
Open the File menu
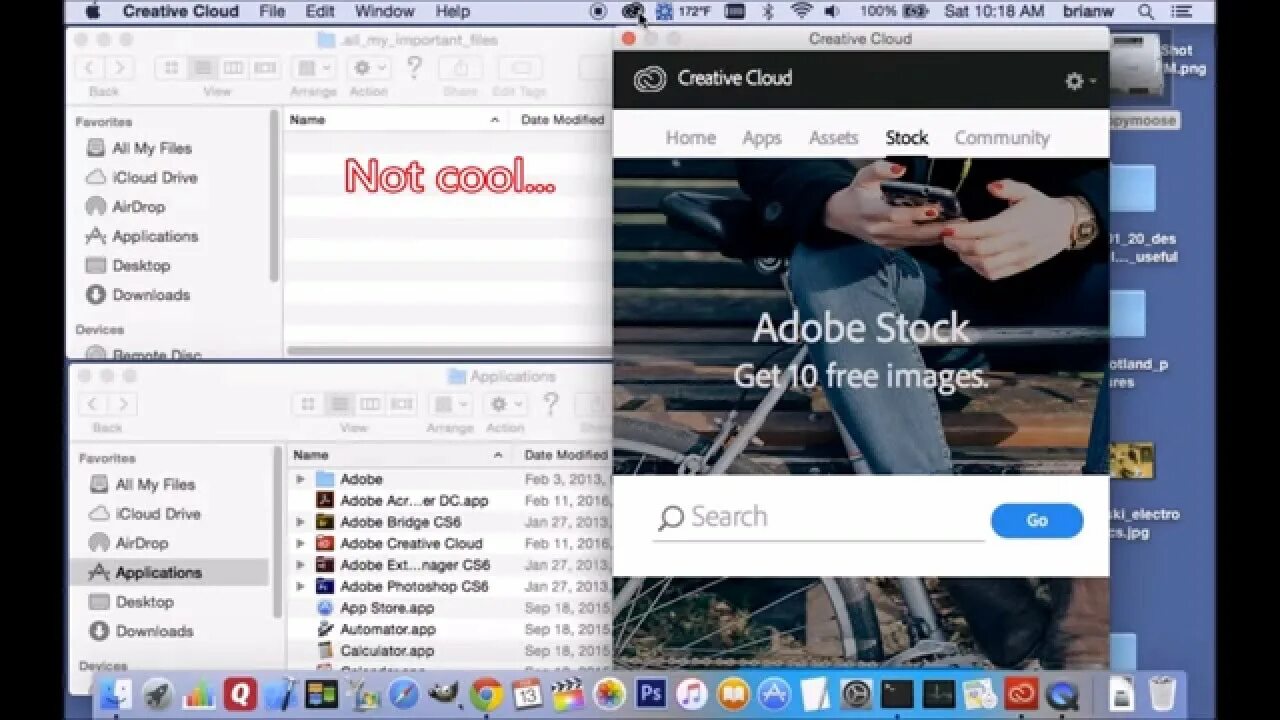tap(272, 11)
